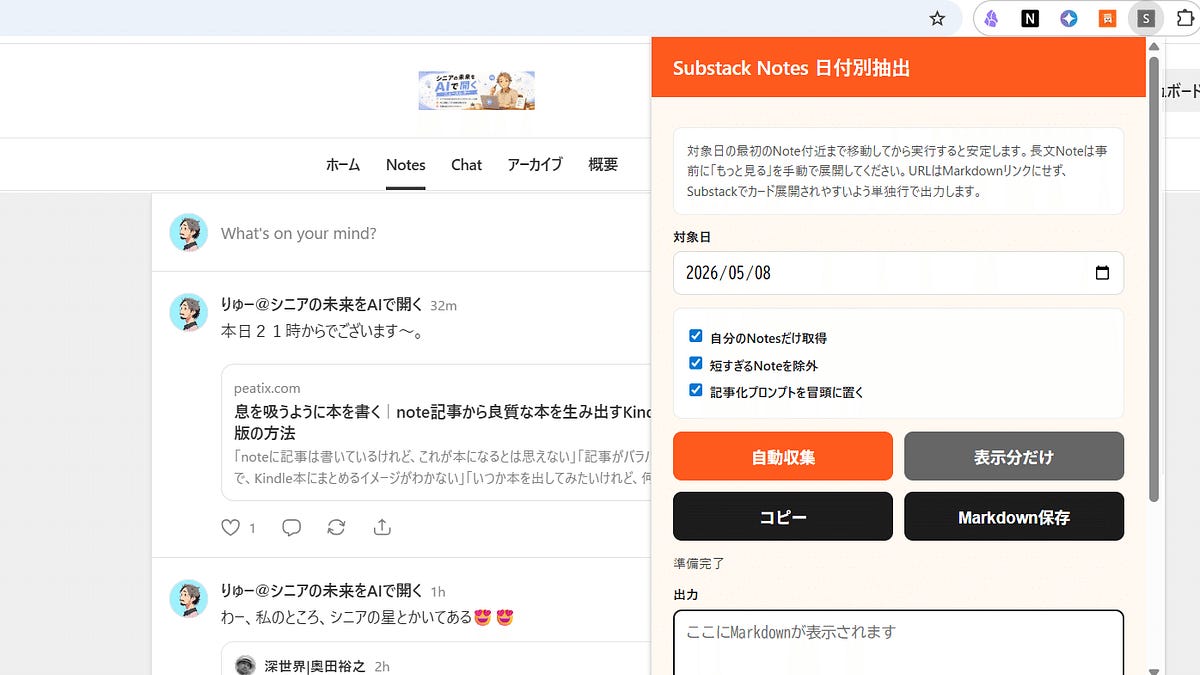Open the browser extensions puzzle icon
The width and height of the screenshot is (1200, 675).
pyautogui.click(x=1186, y=18)
